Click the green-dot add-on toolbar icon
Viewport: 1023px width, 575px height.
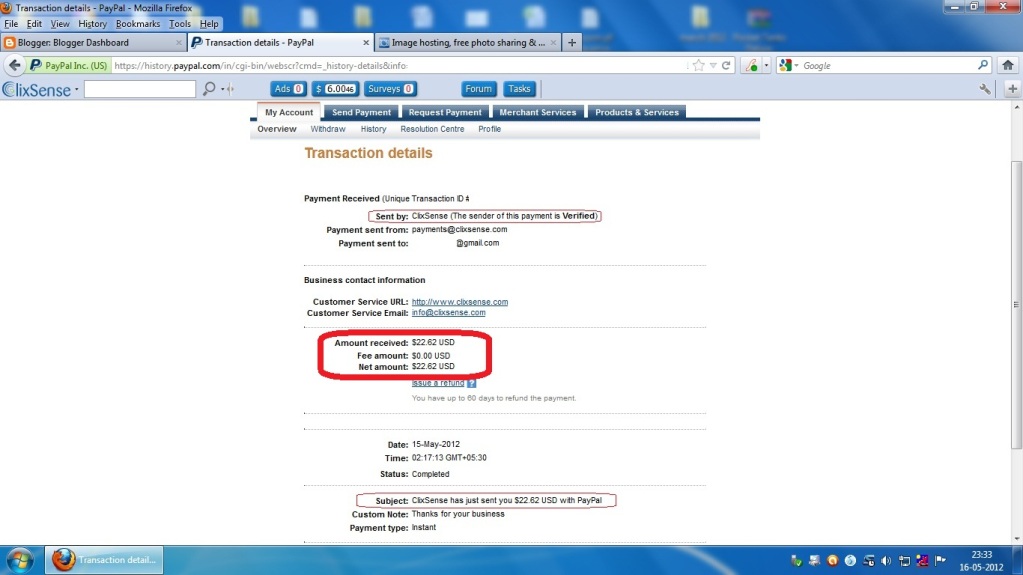tap(752, 65)
